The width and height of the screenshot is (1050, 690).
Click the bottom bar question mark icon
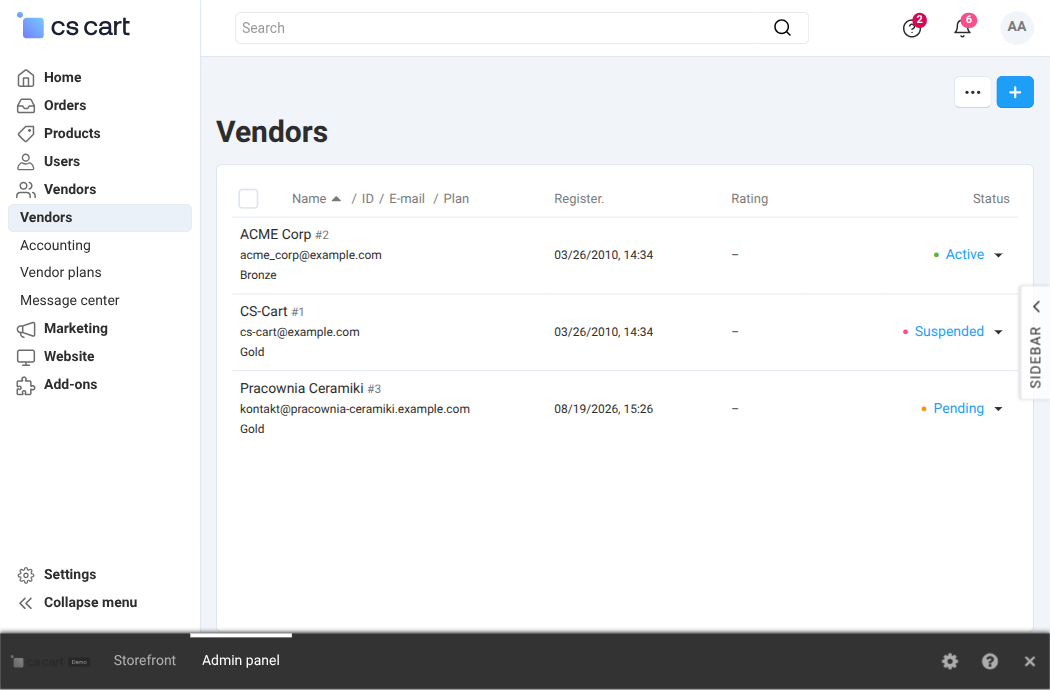990,661
